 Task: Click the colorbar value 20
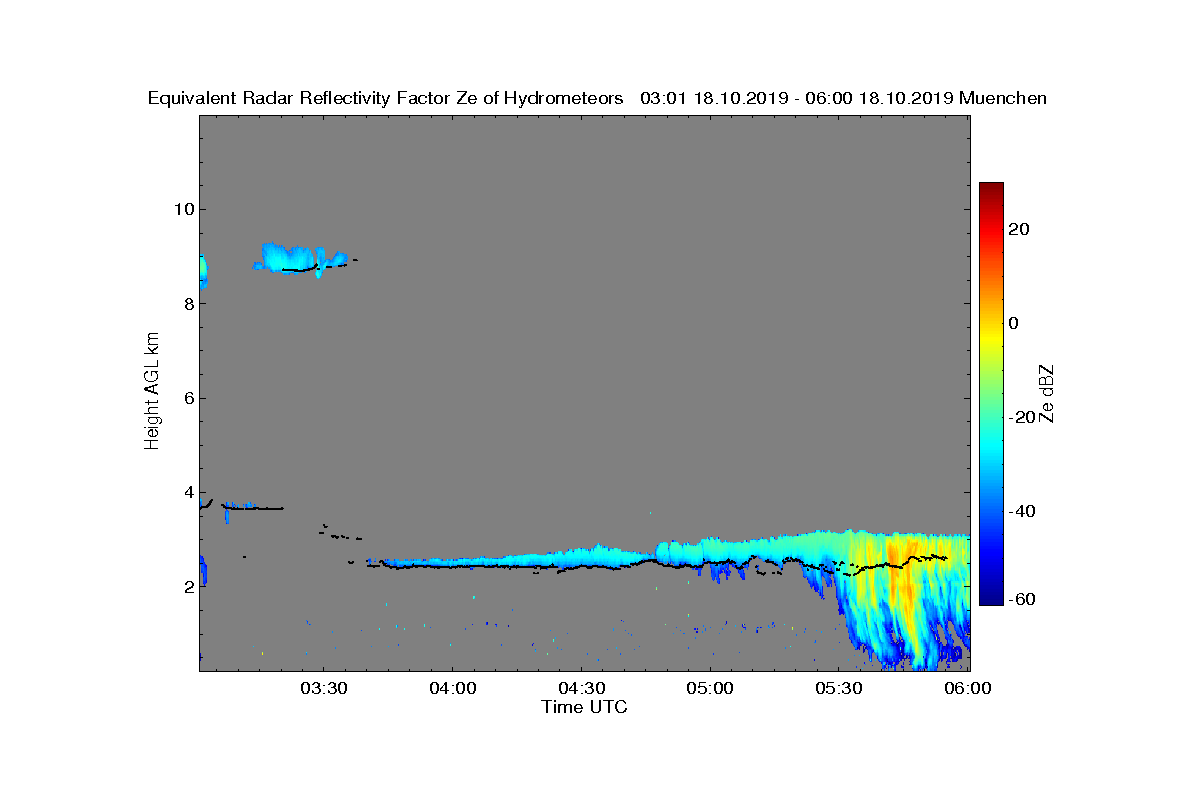(x=1020, y=229)
